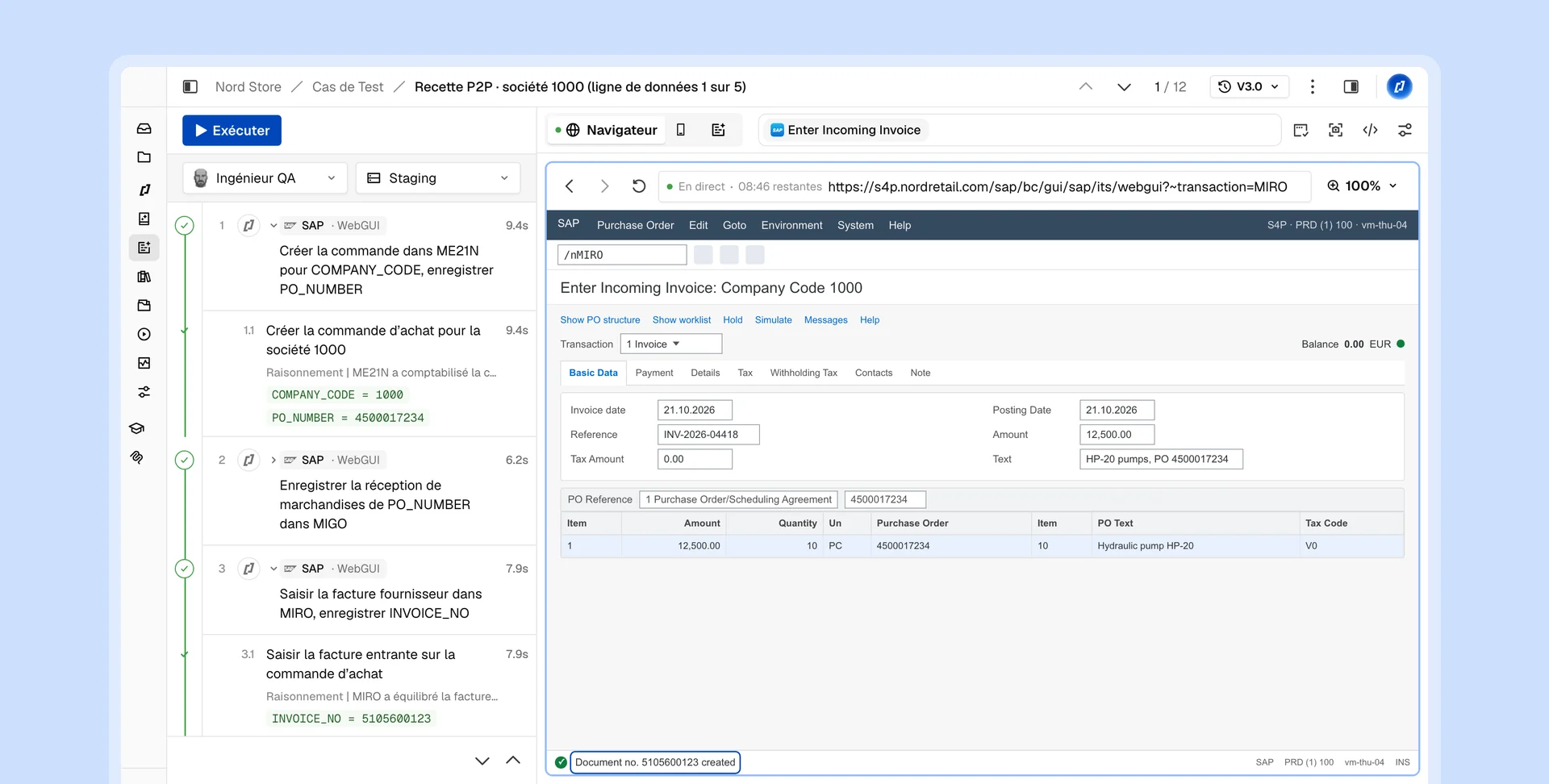1549x784 pixels.
Task: Click the Cas de Test breadcrumb
Action: coord(348,86)
